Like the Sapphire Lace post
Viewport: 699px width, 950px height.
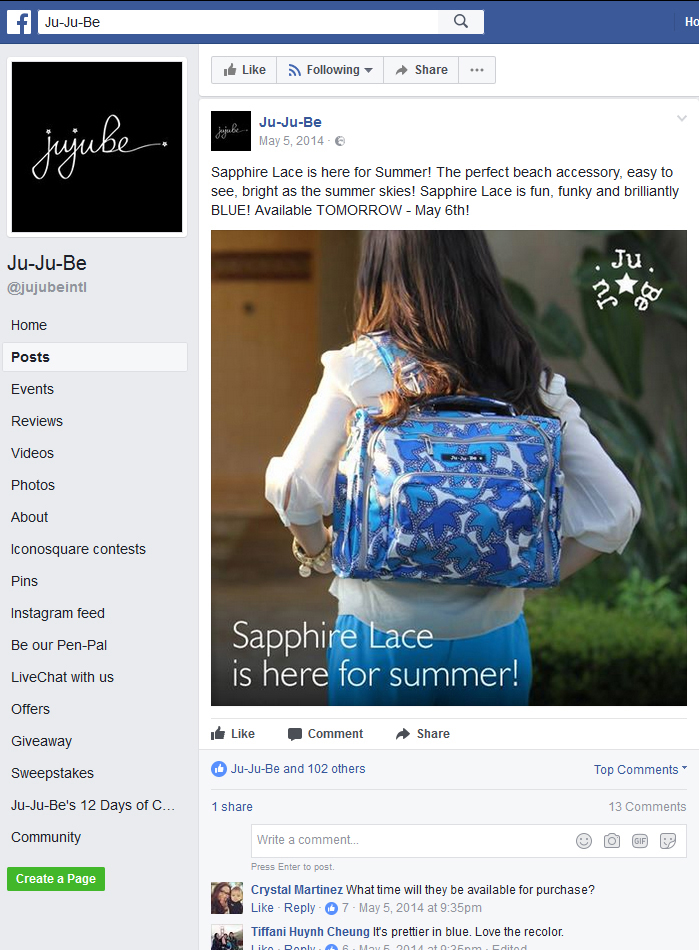tap(233, 734)
